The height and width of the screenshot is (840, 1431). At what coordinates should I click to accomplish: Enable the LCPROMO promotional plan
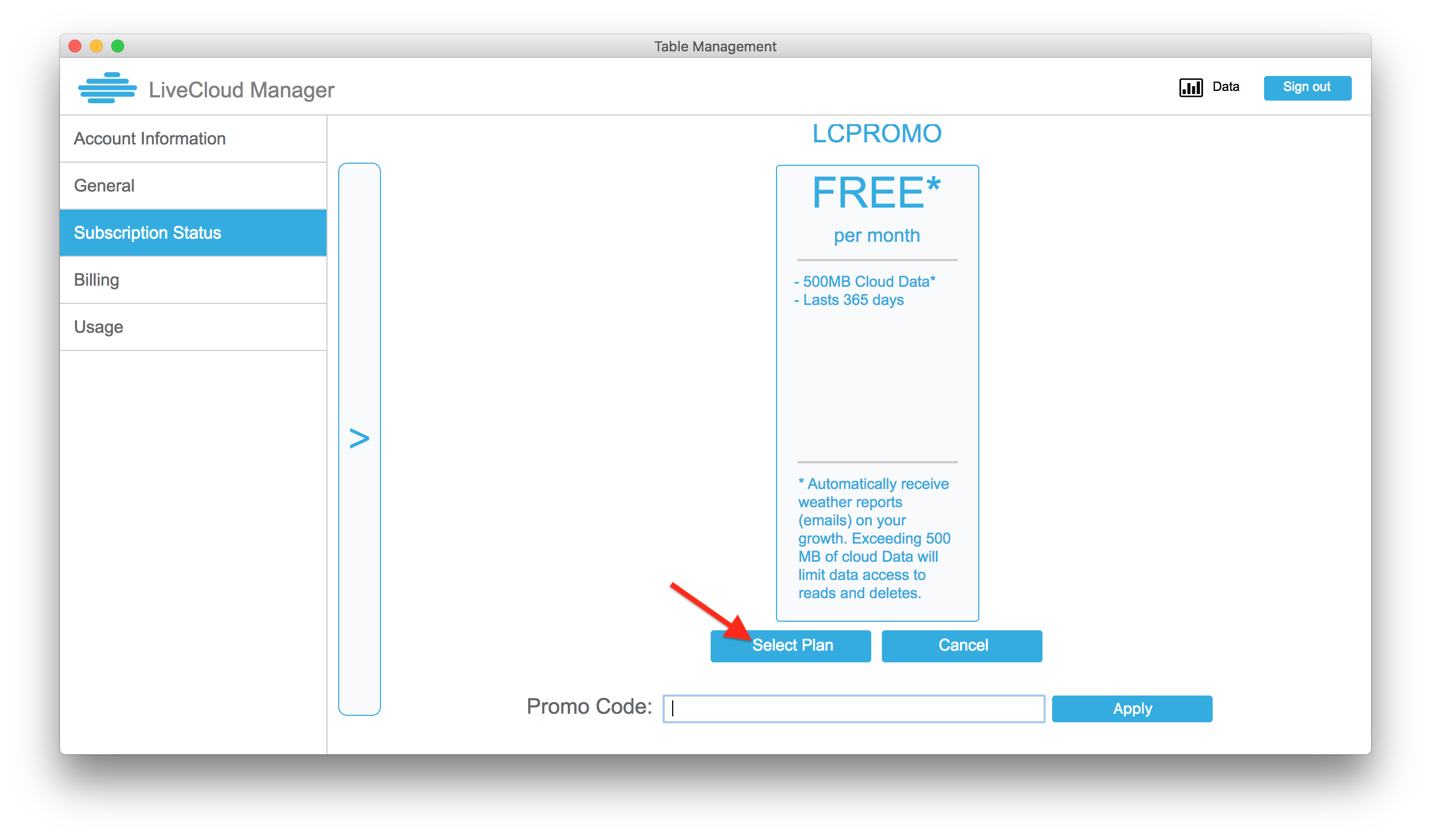[x=791, y=645]
